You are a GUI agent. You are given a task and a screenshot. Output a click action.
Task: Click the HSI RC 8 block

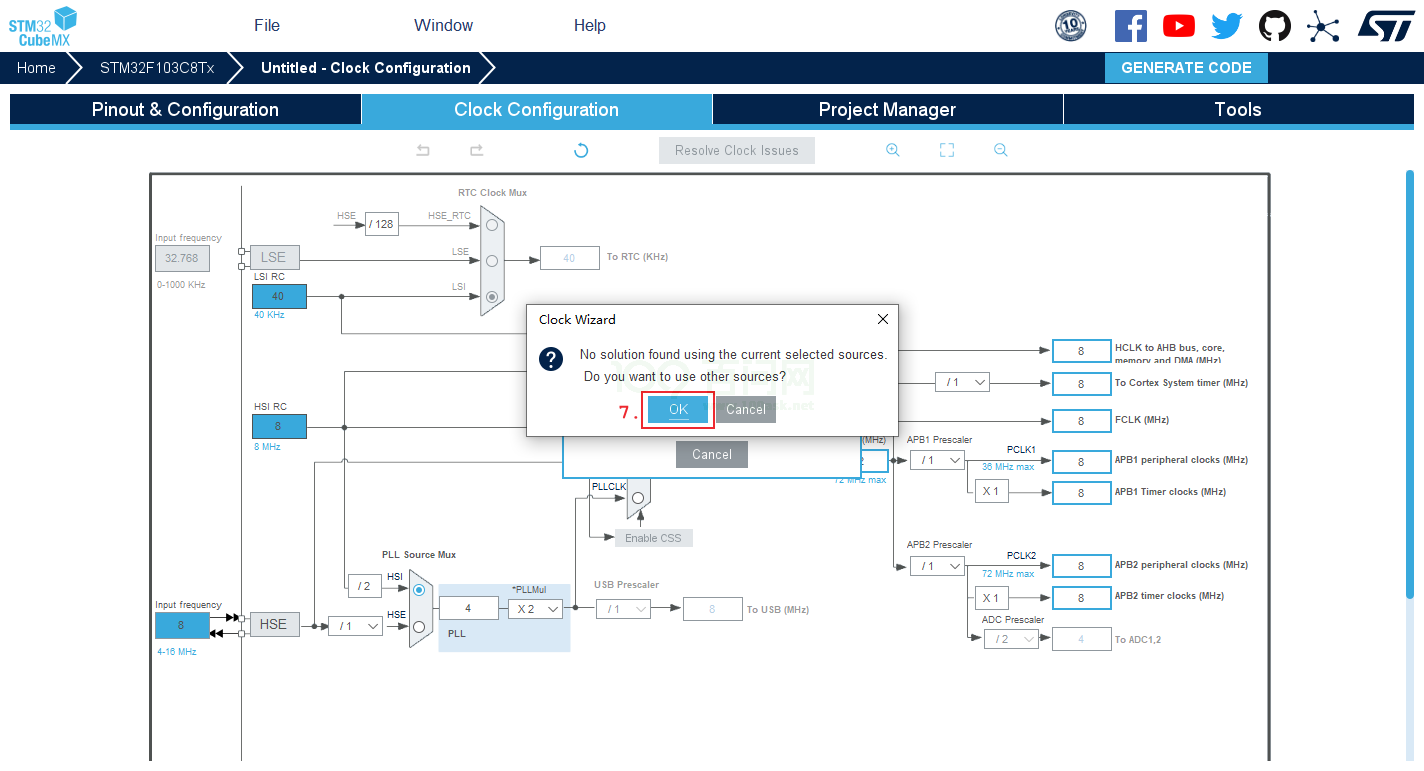[279, 426]
